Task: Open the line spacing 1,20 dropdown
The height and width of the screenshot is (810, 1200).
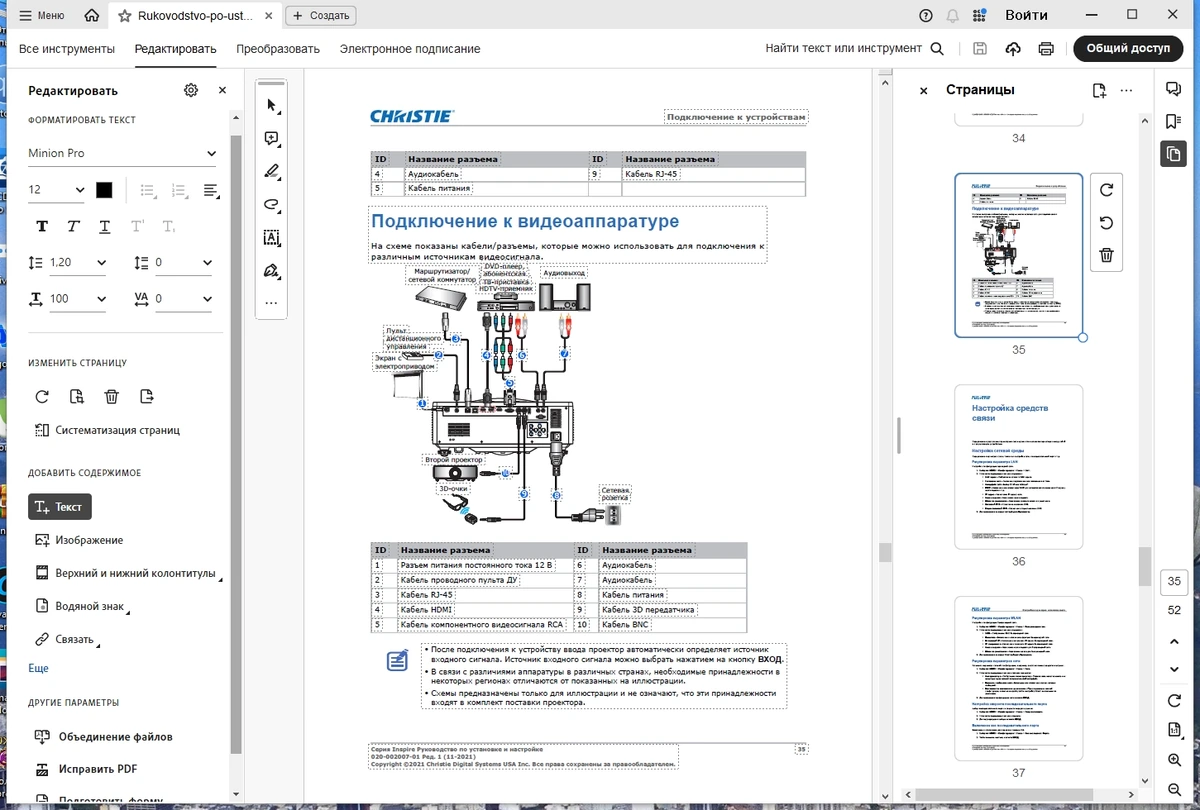Action: point(76,263)
